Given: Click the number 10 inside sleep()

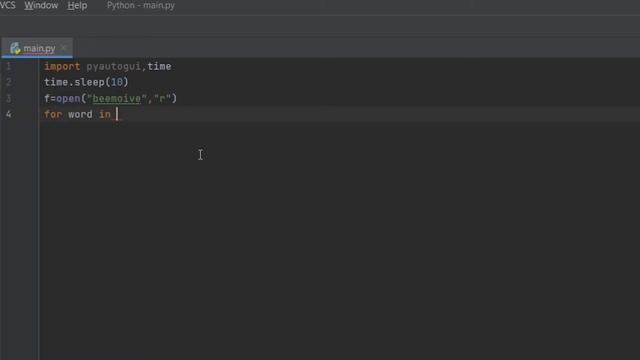Looking at the screenshot, I should tap(117, 82).
